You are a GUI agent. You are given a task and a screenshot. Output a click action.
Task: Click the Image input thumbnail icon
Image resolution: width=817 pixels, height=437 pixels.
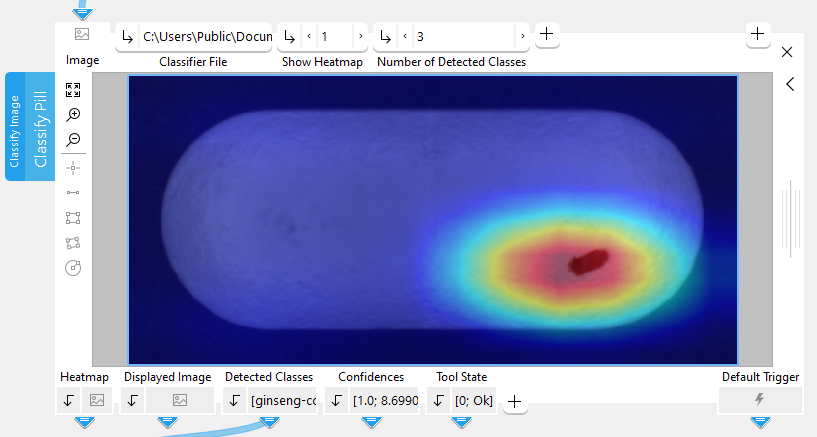click(x=82, y=35)
